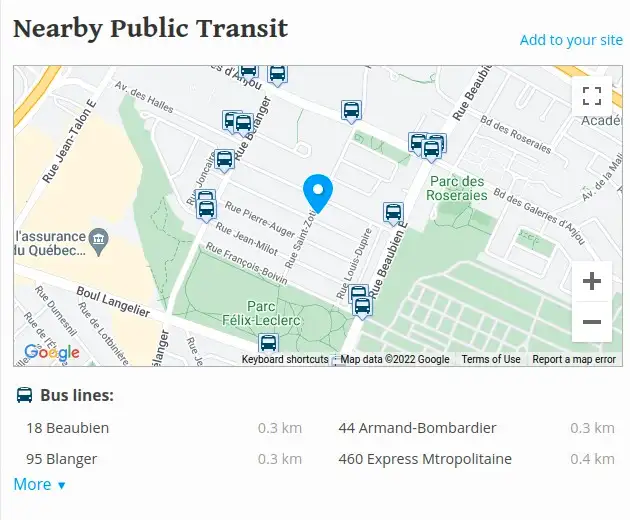Open the museum marker near l'assurance du Québec

98,241
